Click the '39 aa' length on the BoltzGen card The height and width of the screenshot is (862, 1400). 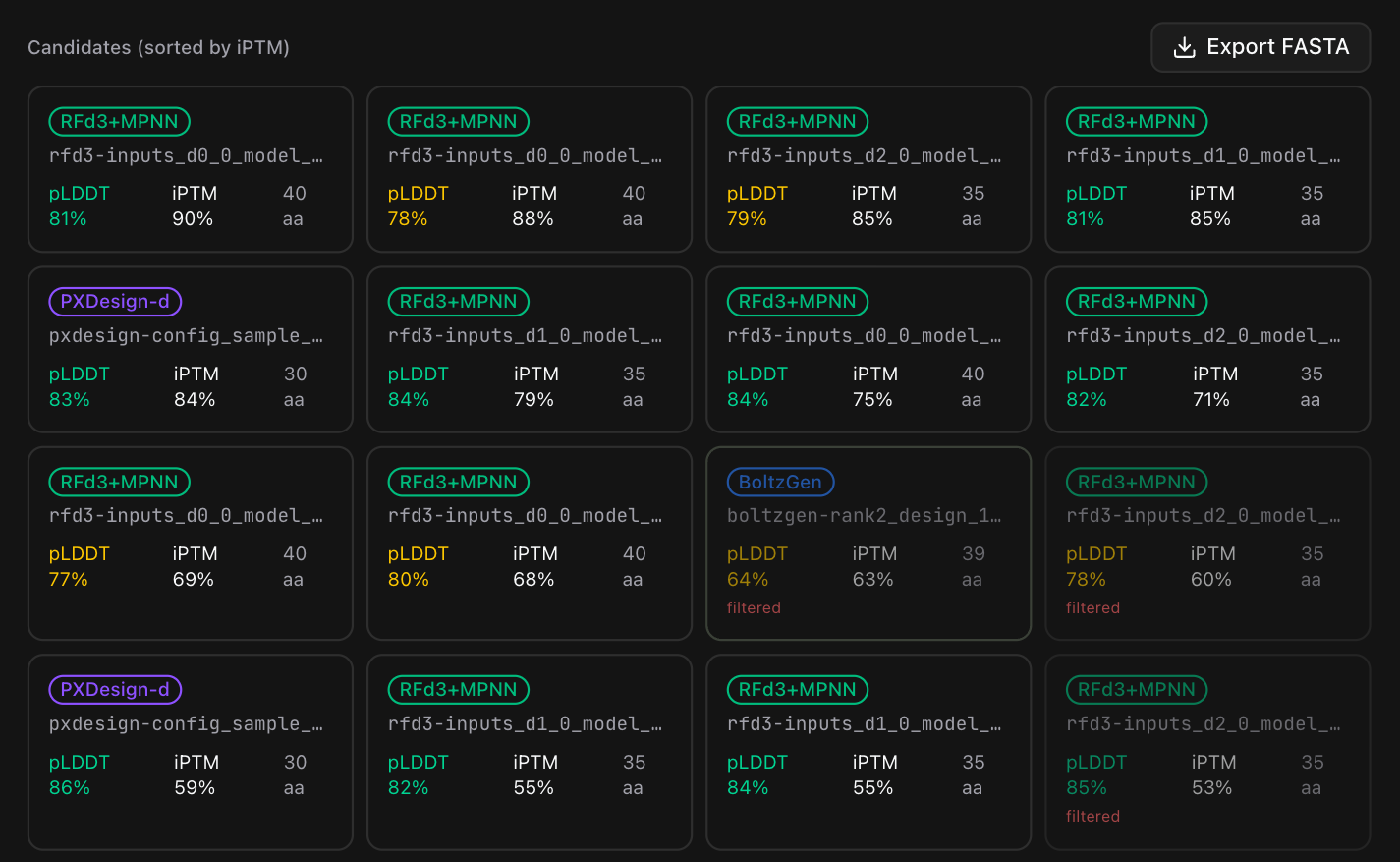point(973,567)
